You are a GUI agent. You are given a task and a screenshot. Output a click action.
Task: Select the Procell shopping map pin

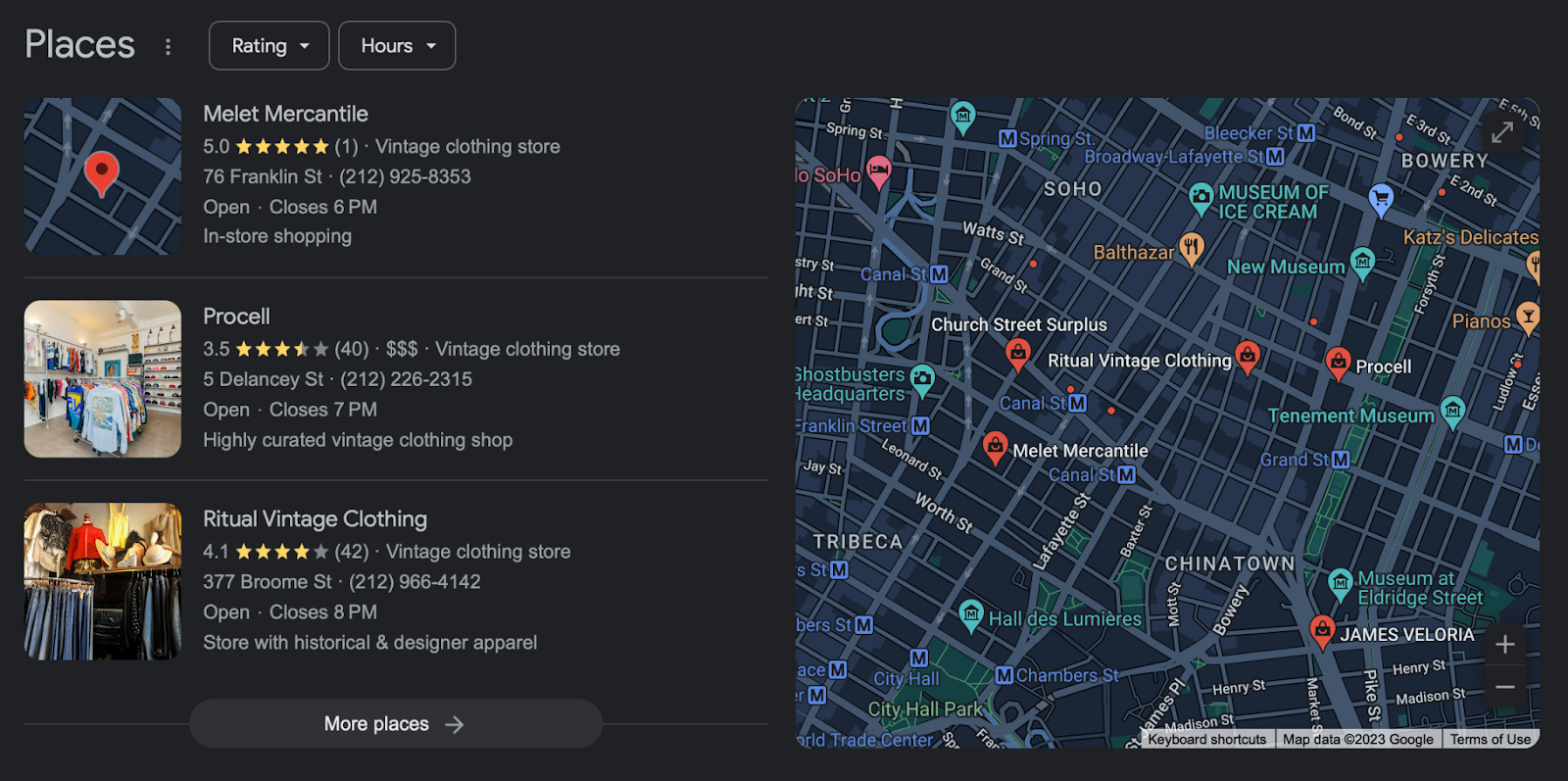(x=1339, y=364)
